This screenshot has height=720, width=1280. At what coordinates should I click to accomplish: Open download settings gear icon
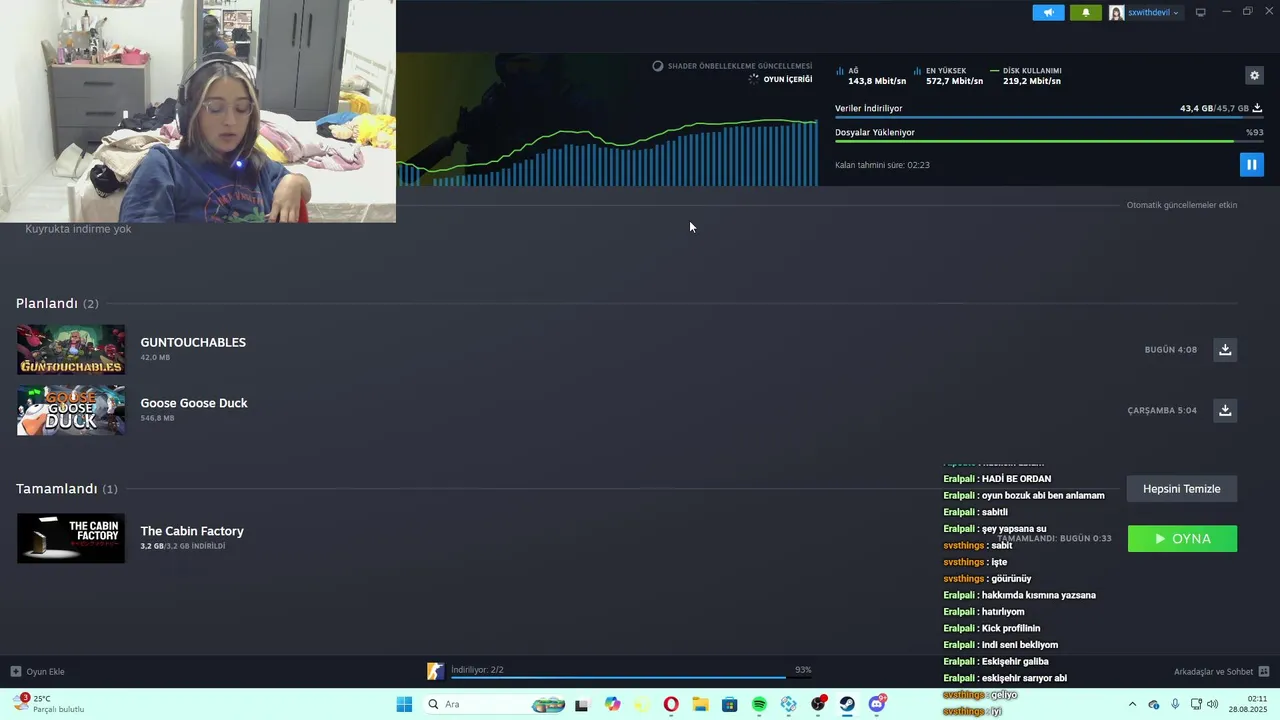pos(1254,76)
